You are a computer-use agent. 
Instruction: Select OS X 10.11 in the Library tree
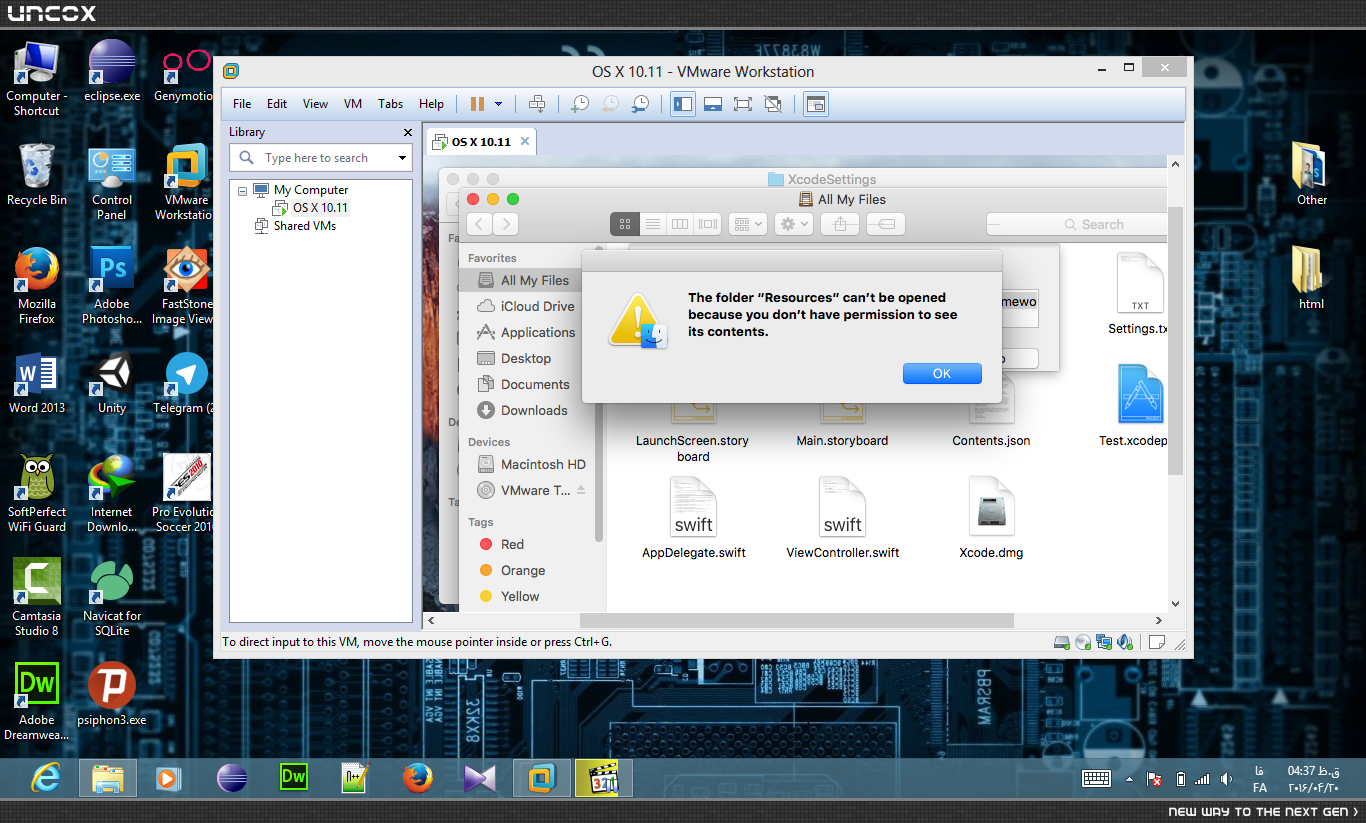click(320, 208)
